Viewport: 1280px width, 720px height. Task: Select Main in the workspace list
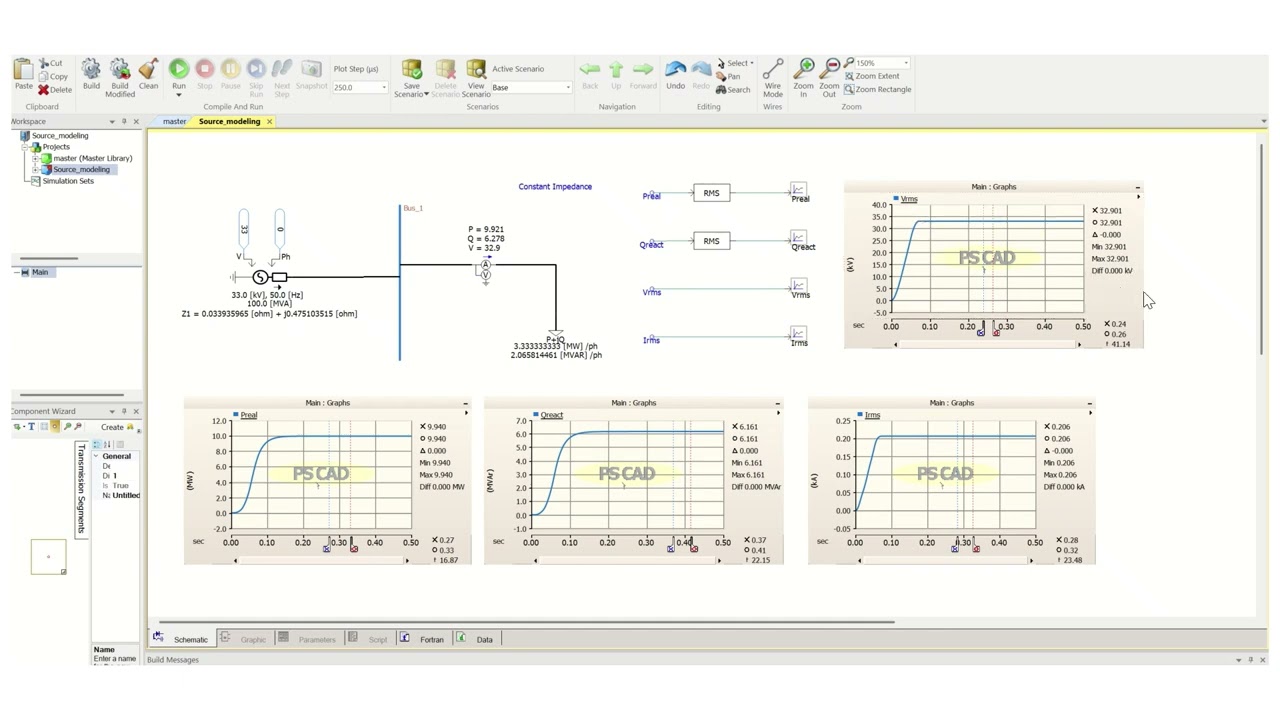tap(40, 272)
